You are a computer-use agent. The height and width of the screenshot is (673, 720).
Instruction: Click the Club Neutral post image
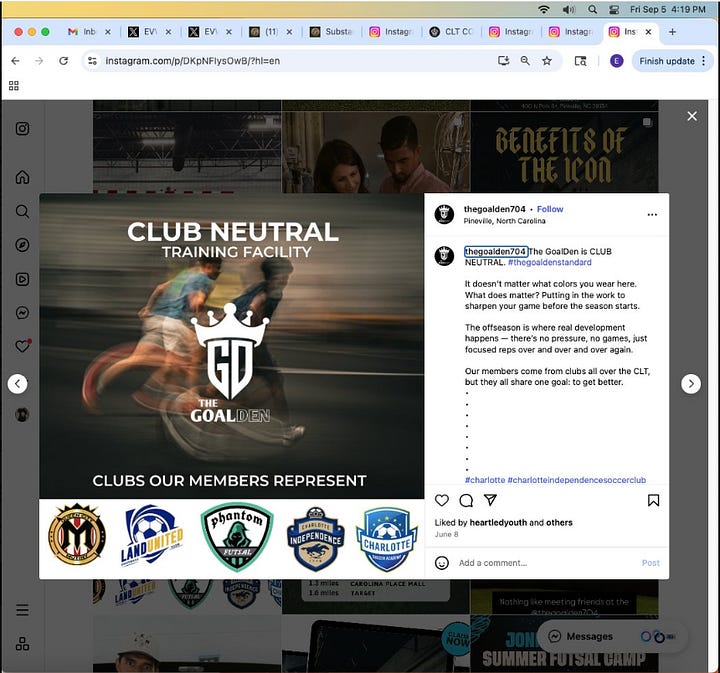(231, 386)
